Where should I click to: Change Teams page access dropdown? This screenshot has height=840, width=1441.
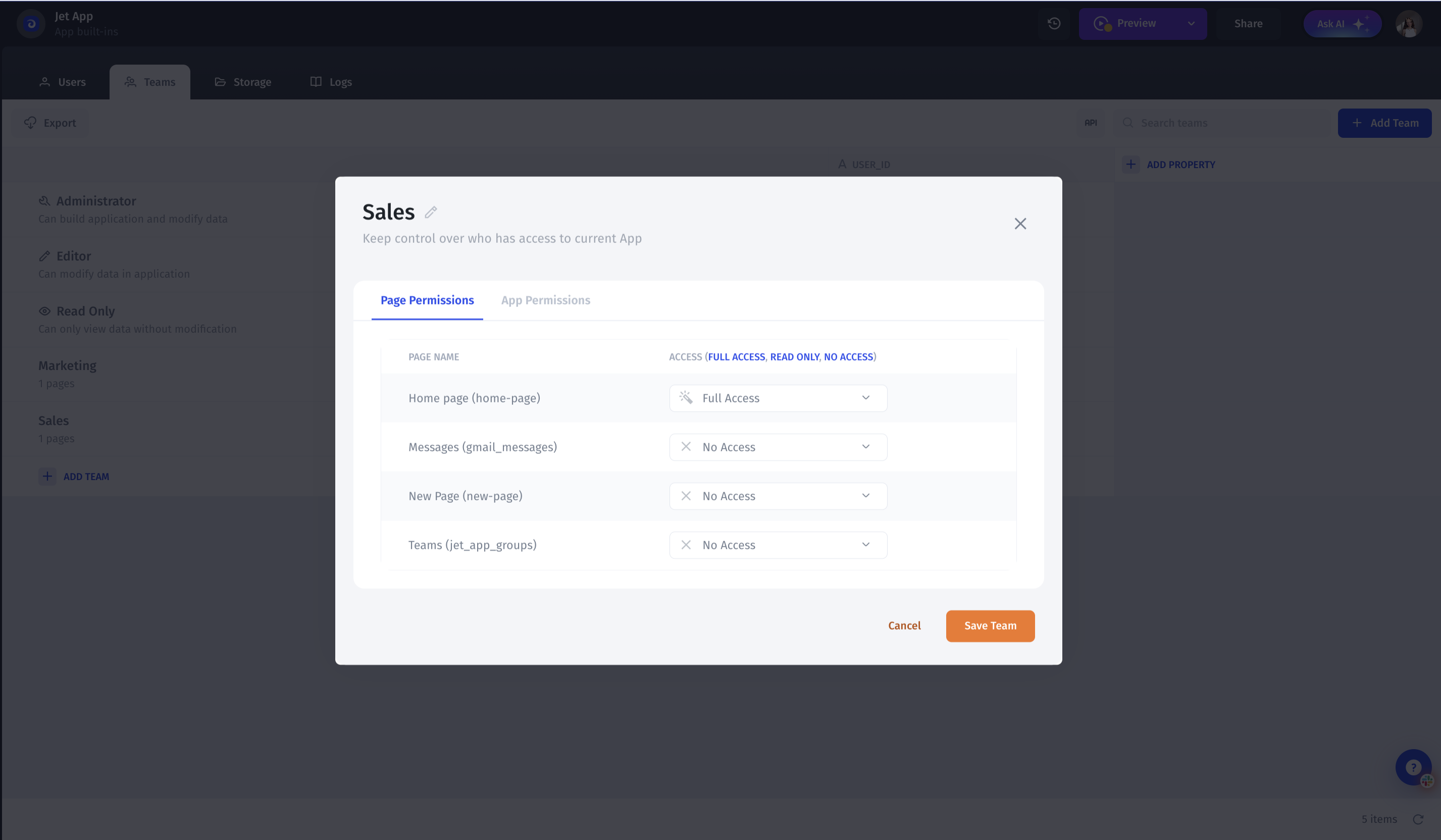pyautogui.click(x=778, y=545)
